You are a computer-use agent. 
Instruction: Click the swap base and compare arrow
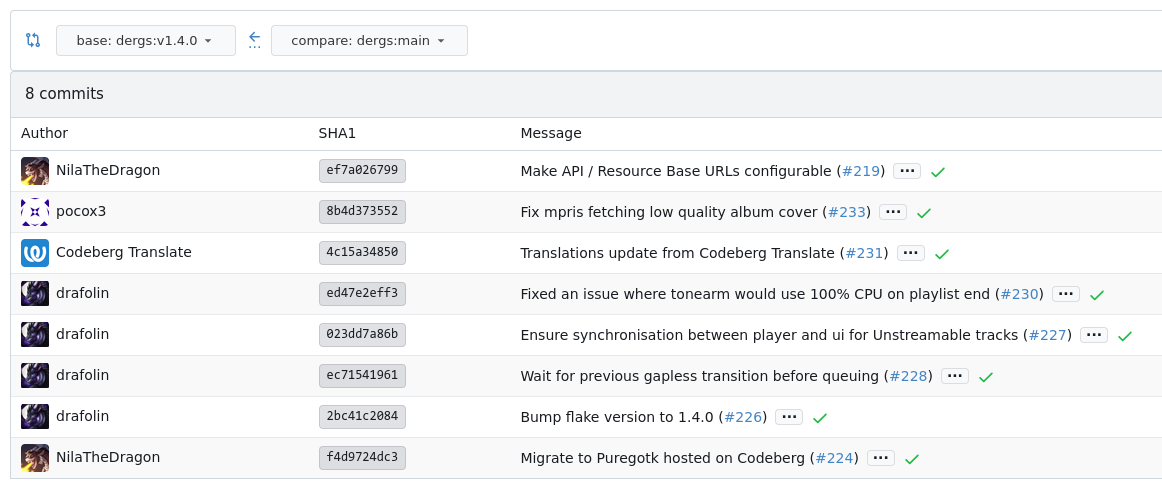pos(254,40)
